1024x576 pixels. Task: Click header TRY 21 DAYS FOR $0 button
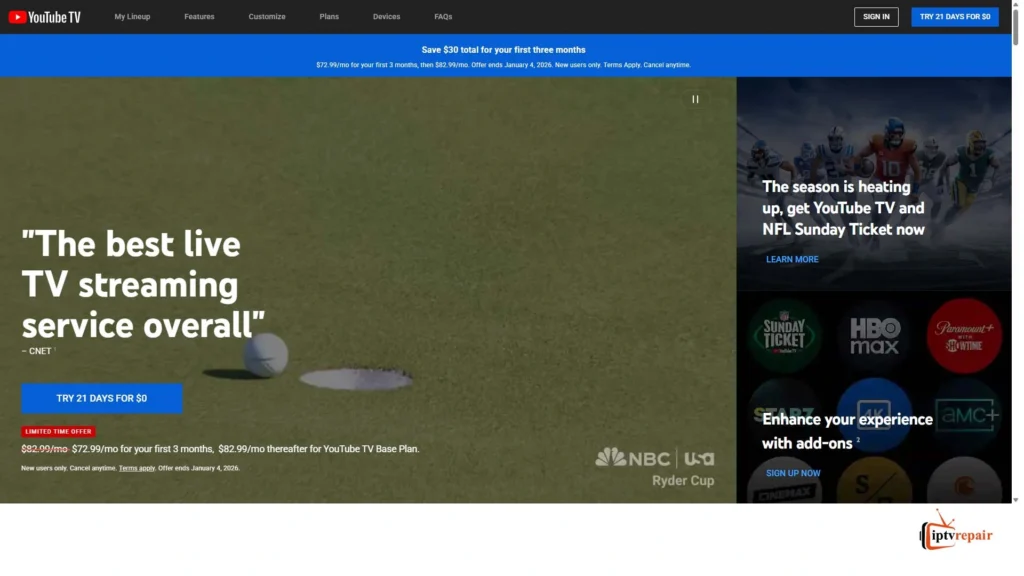(x=954, y=17)
